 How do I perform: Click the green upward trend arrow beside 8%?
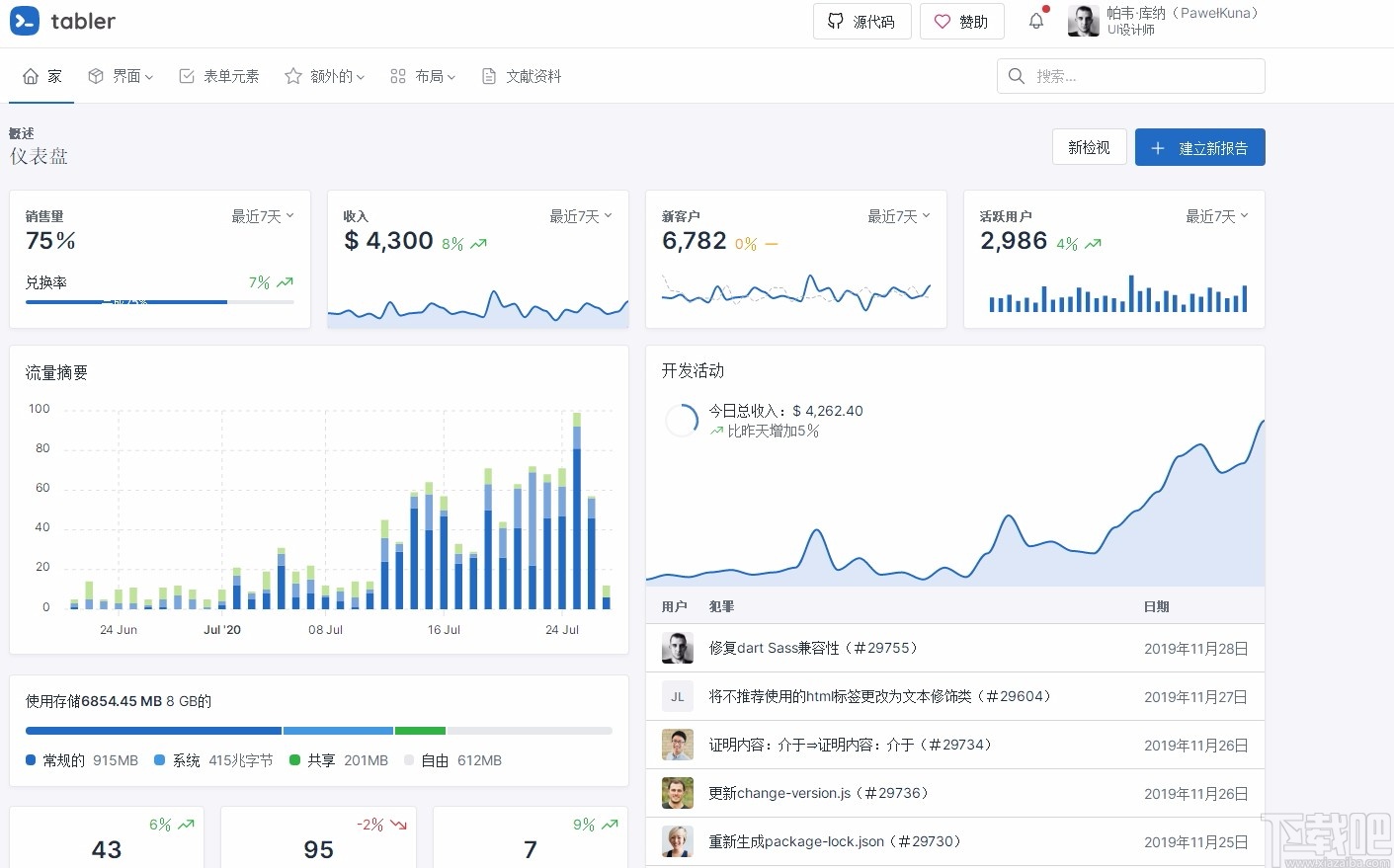coord(479,243)
